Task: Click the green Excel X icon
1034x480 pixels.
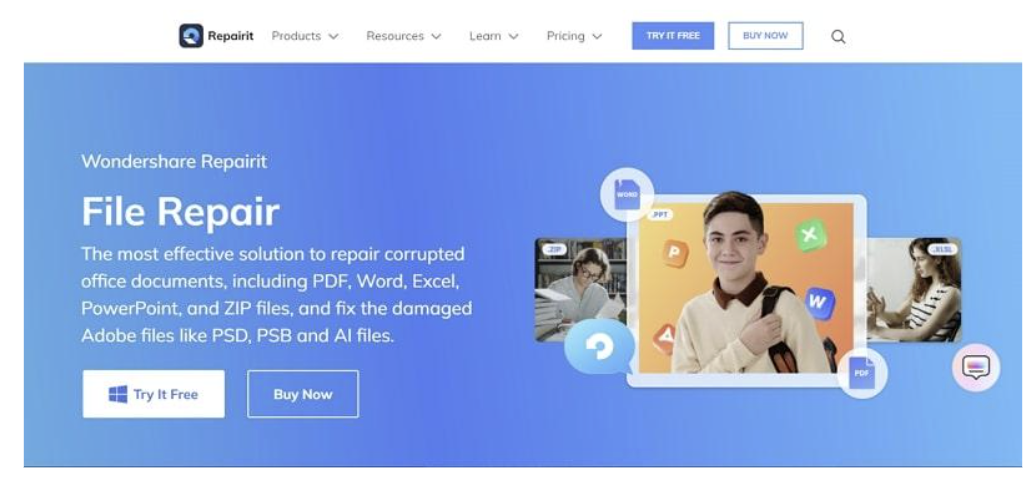Action: tap(810, 235)
